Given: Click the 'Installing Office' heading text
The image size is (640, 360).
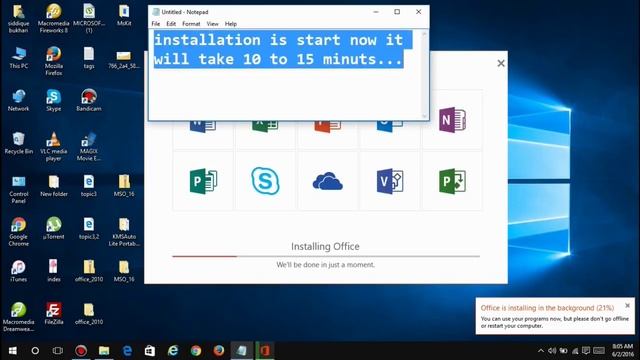Looking at the screenshot, I should (325, 247).
